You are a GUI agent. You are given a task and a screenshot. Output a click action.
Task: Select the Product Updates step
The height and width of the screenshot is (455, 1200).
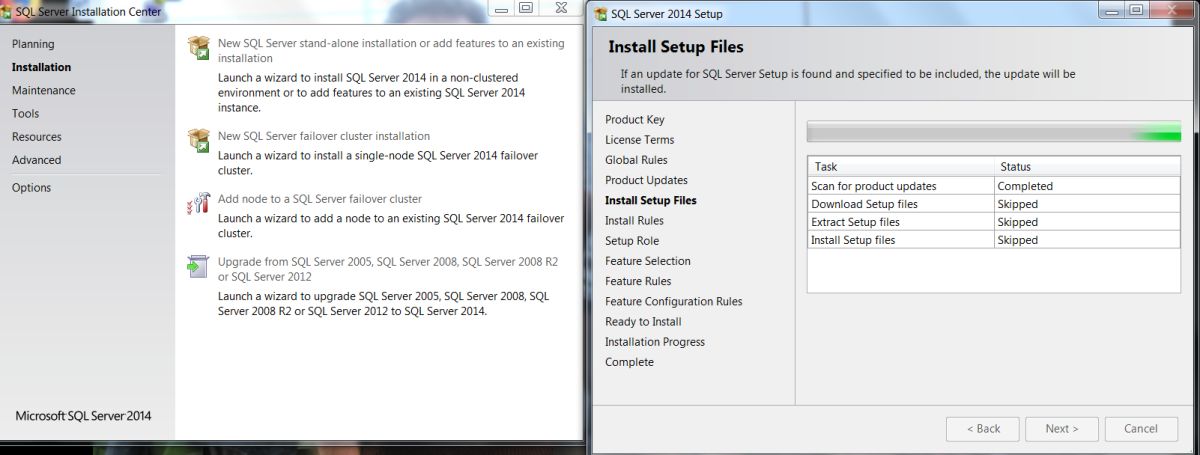pyautogui.click(x=646, y=180)
